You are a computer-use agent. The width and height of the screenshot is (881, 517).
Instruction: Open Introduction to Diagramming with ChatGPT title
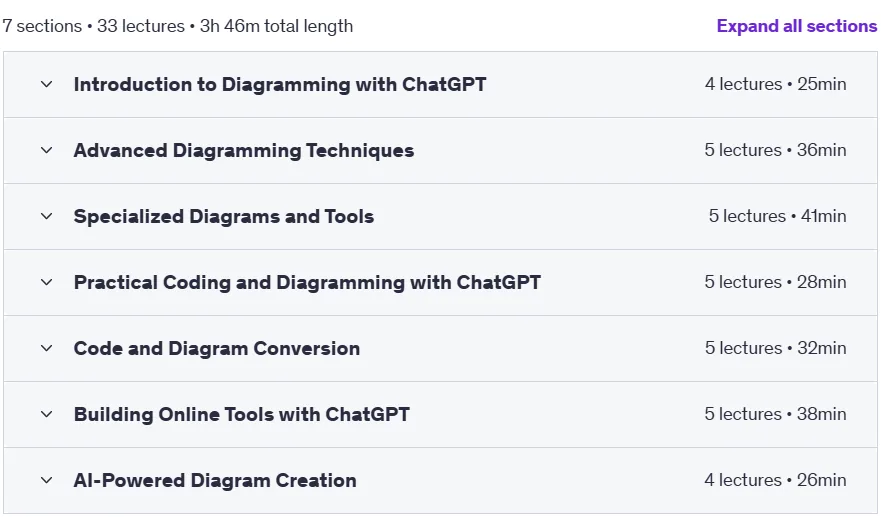pos(280,84)
